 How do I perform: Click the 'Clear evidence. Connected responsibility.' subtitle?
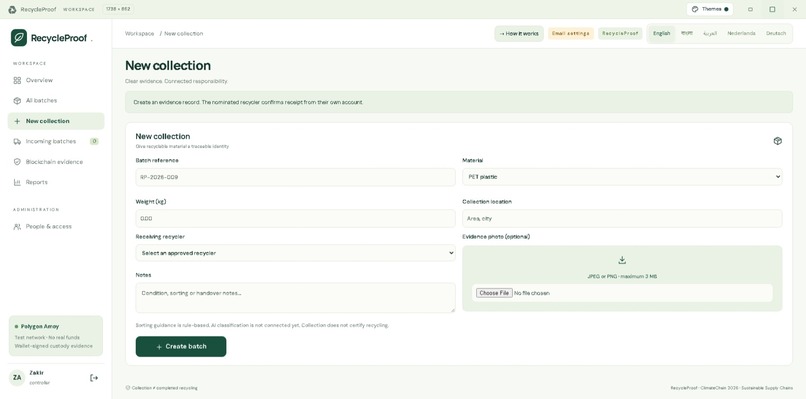pyautogui.click(x=176, y=81)
